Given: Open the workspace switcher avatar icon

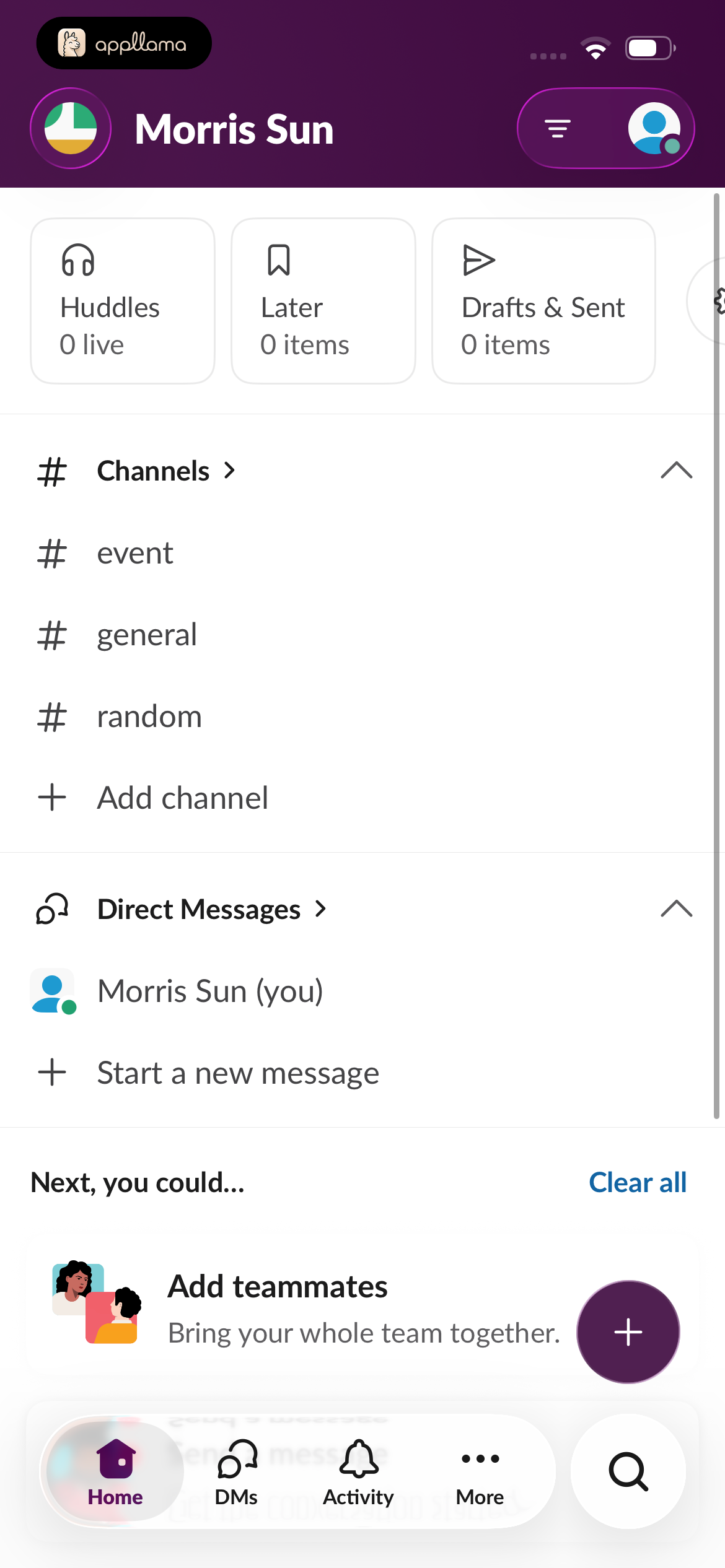Looking at the screenshot, I should click(71, 129).
